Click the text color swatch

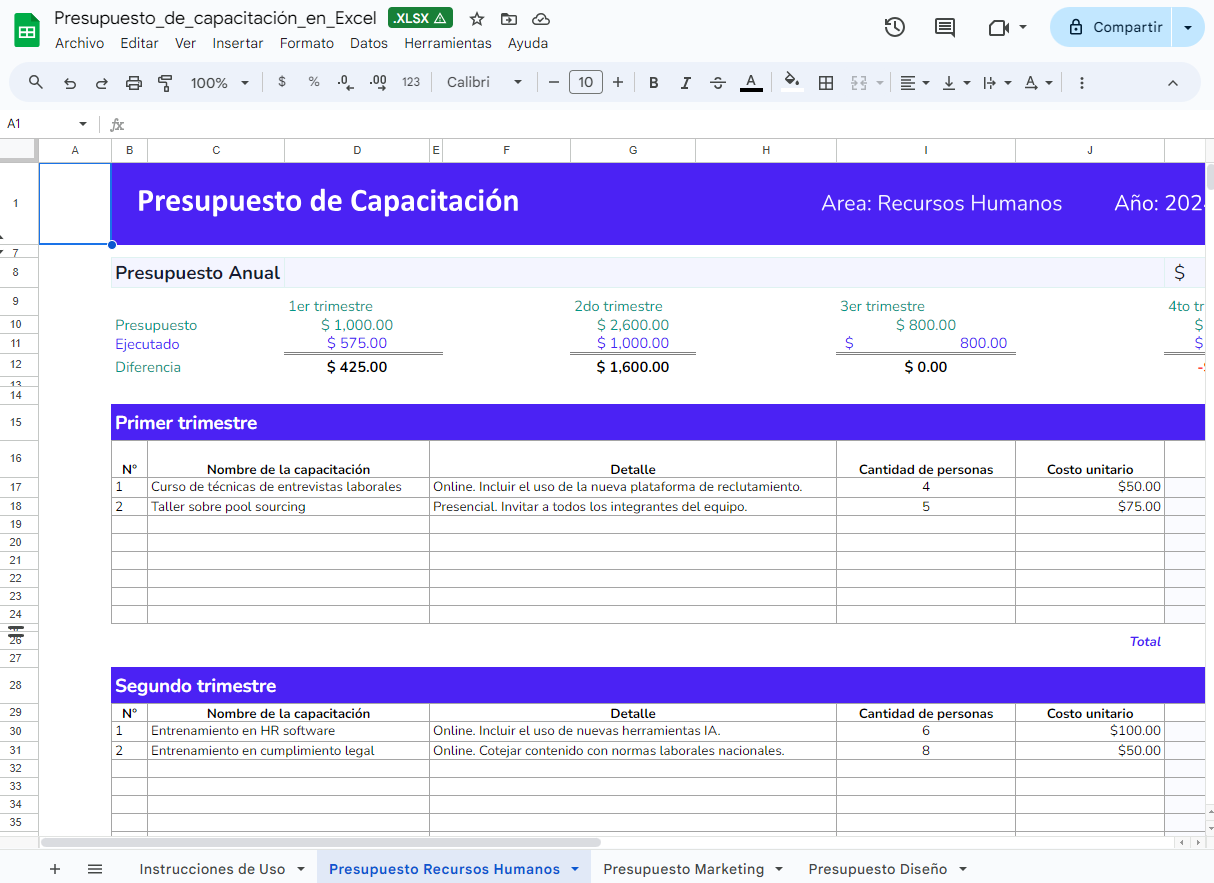click(x=751, y=82)
